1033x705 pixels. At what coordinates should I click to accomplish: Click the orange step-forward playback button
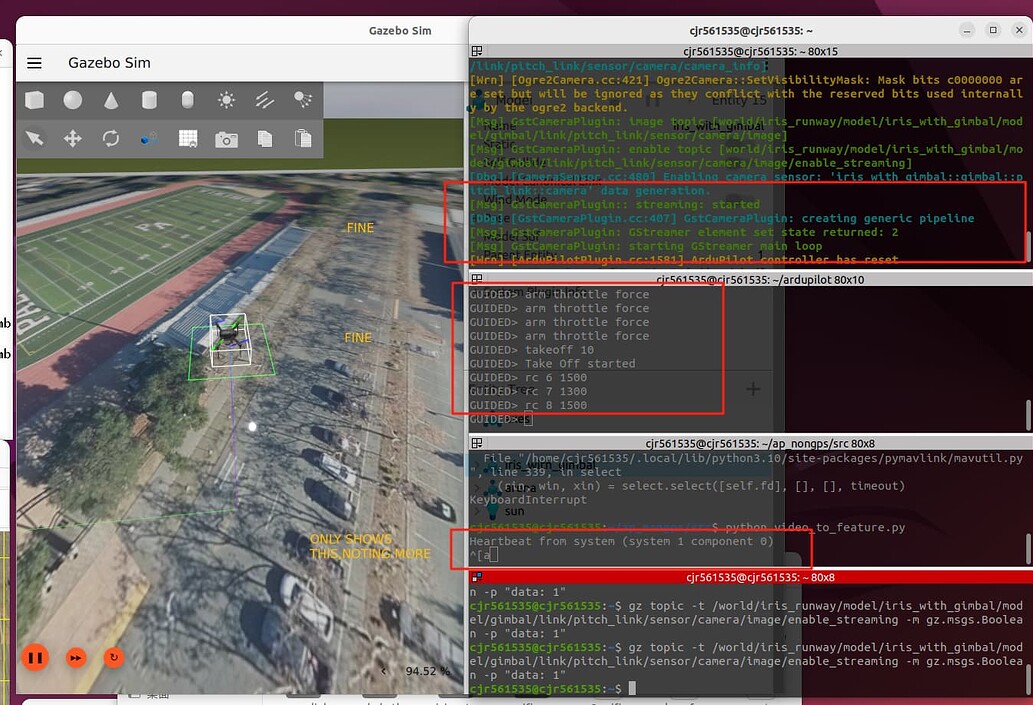tap(76, 658)
